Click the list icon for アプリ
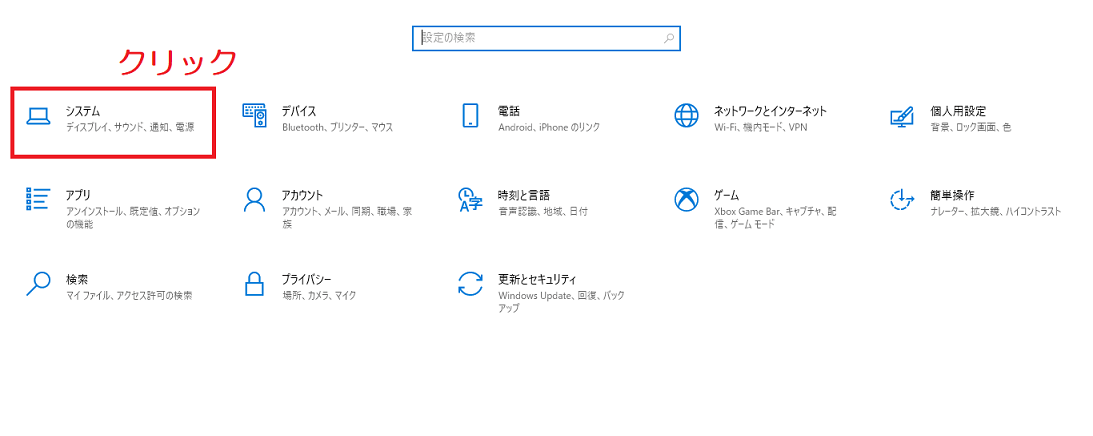This screenshot has height=436, width=1093. [x=38, y=199]
